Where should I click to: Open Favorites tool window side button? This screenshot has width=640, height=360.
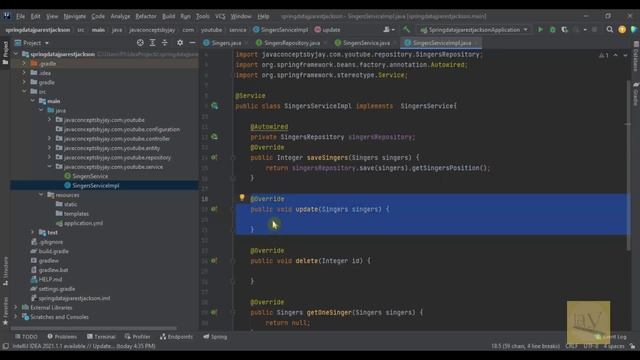(x=5, y=311)
